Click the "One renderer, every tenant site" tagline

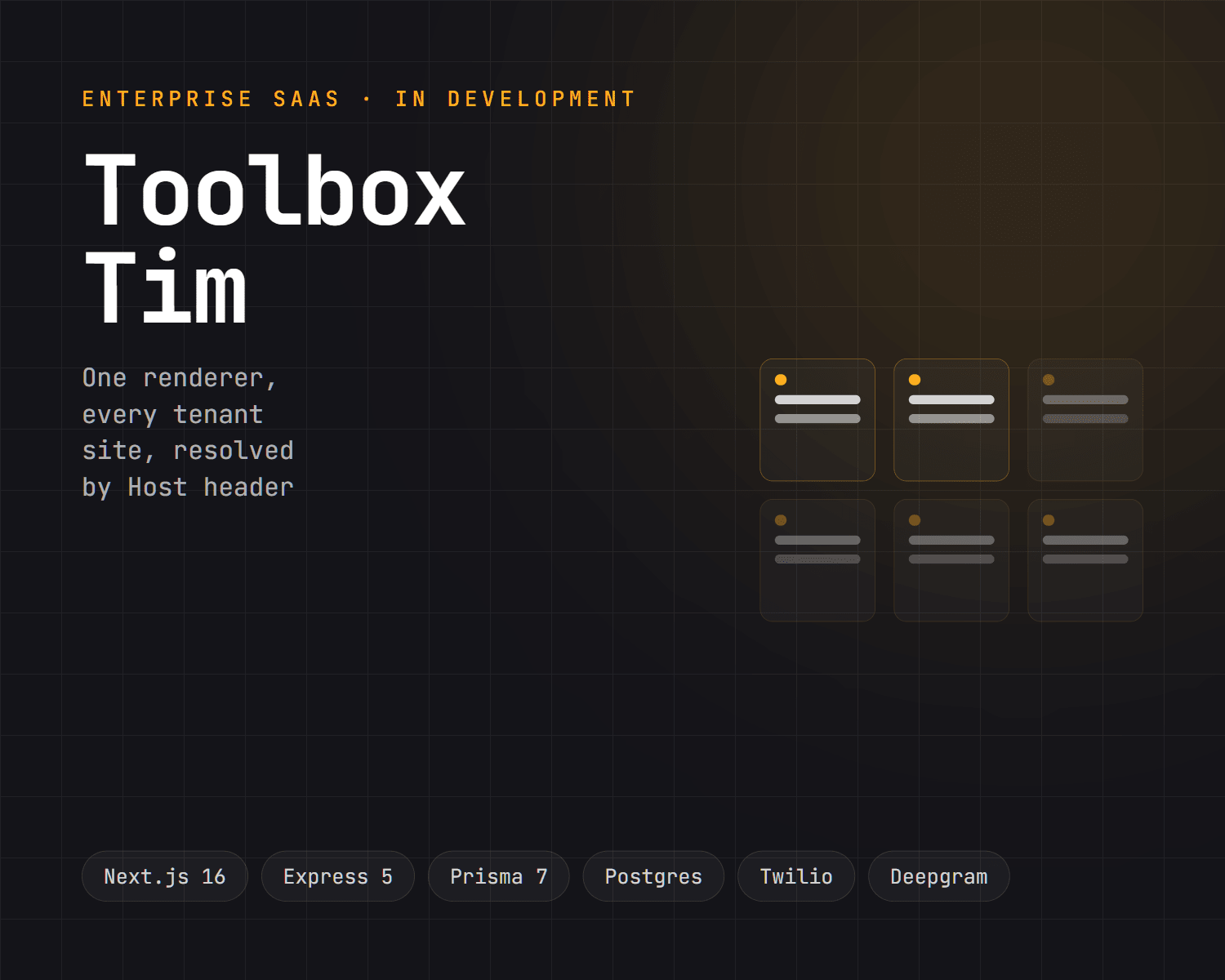click(188, 432)
